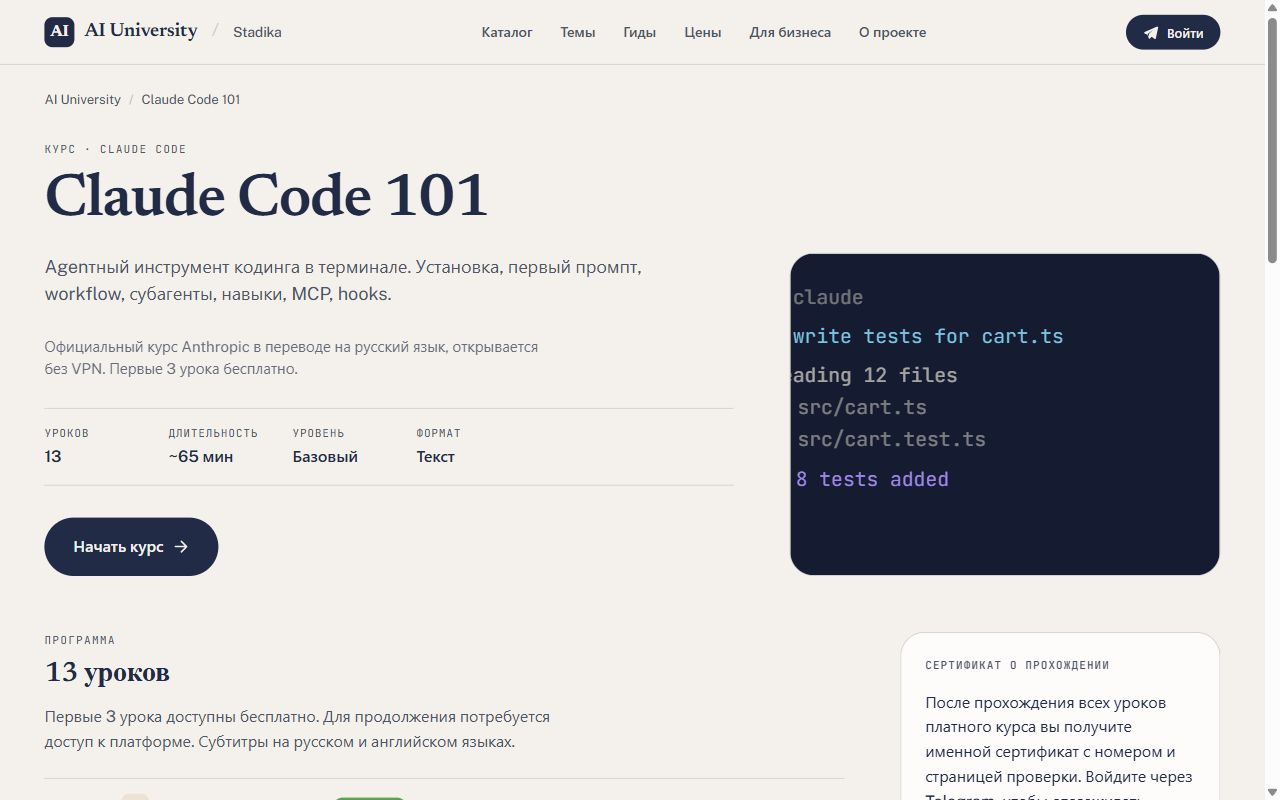Viewport: 1280px width, 800px height.
Task: Click the lesson count "13" under Уроков
Action: [x=53, y=457]
